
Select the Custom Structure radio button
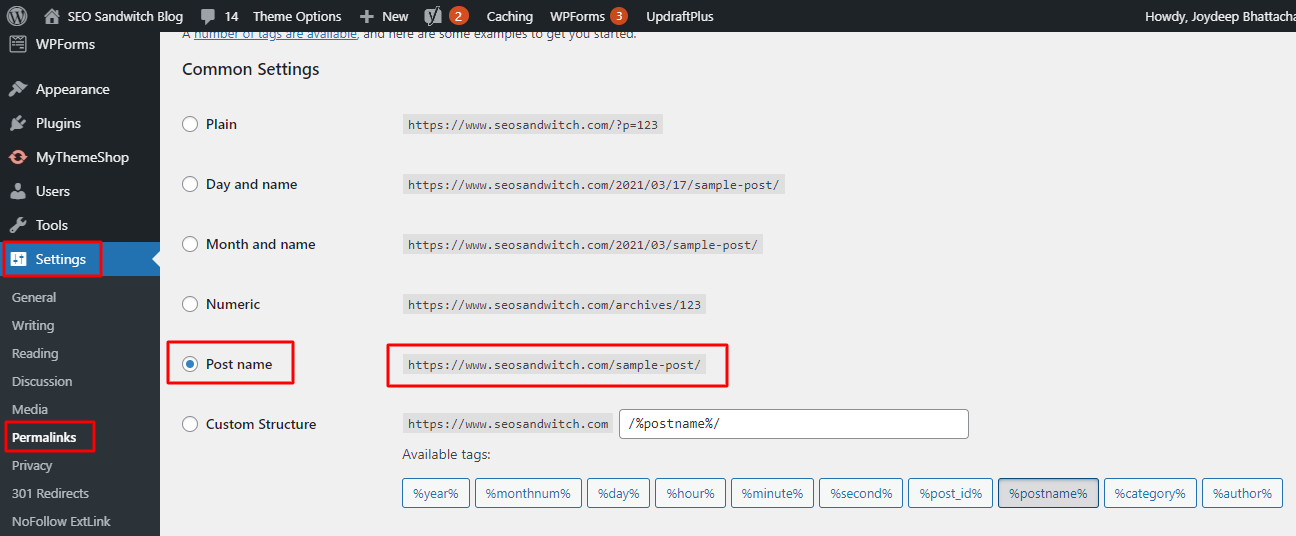click(x=190, y=424)
